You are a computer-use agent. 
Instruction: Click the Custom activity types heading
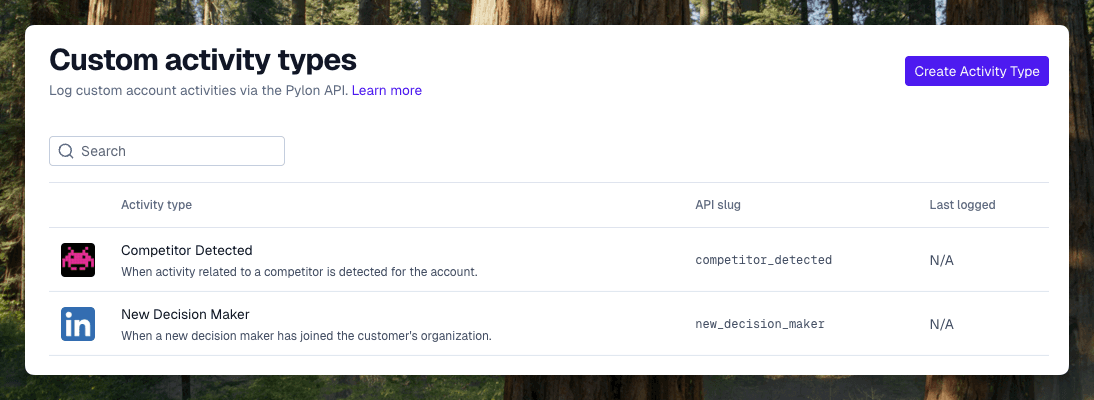pyautogui.click(x=203, y=61)
